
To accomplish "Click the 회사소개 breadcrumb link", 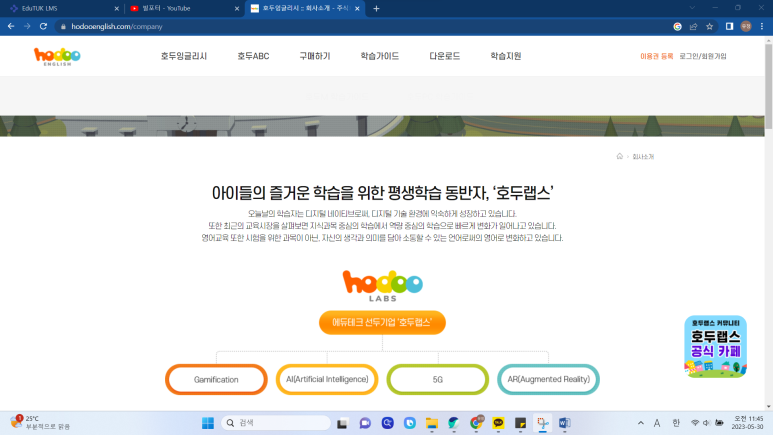I will 643,157.
